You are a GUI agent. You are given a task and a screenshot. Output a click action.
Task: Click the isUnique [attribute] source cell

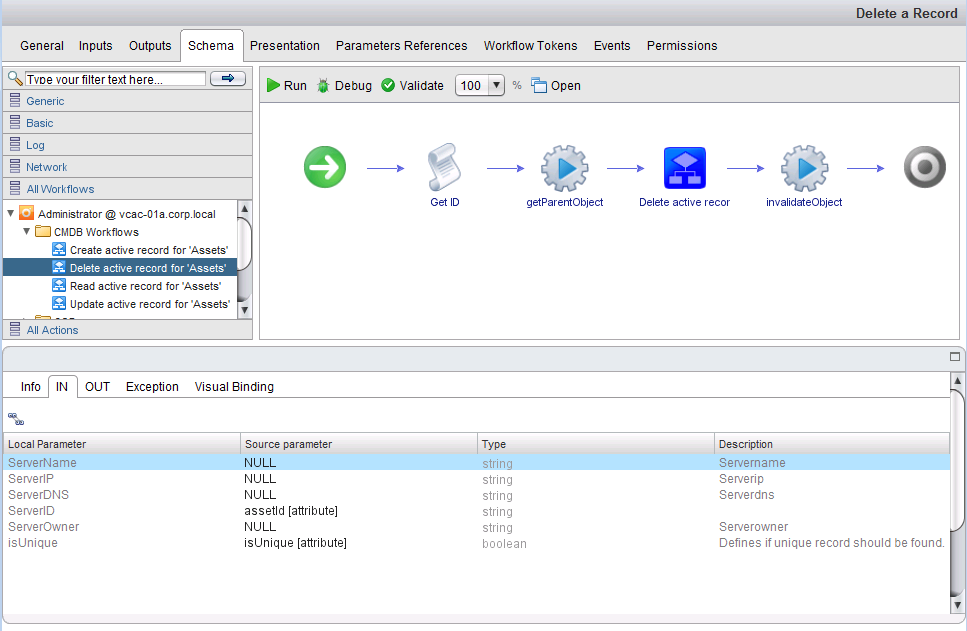click(x=295, y=543)
